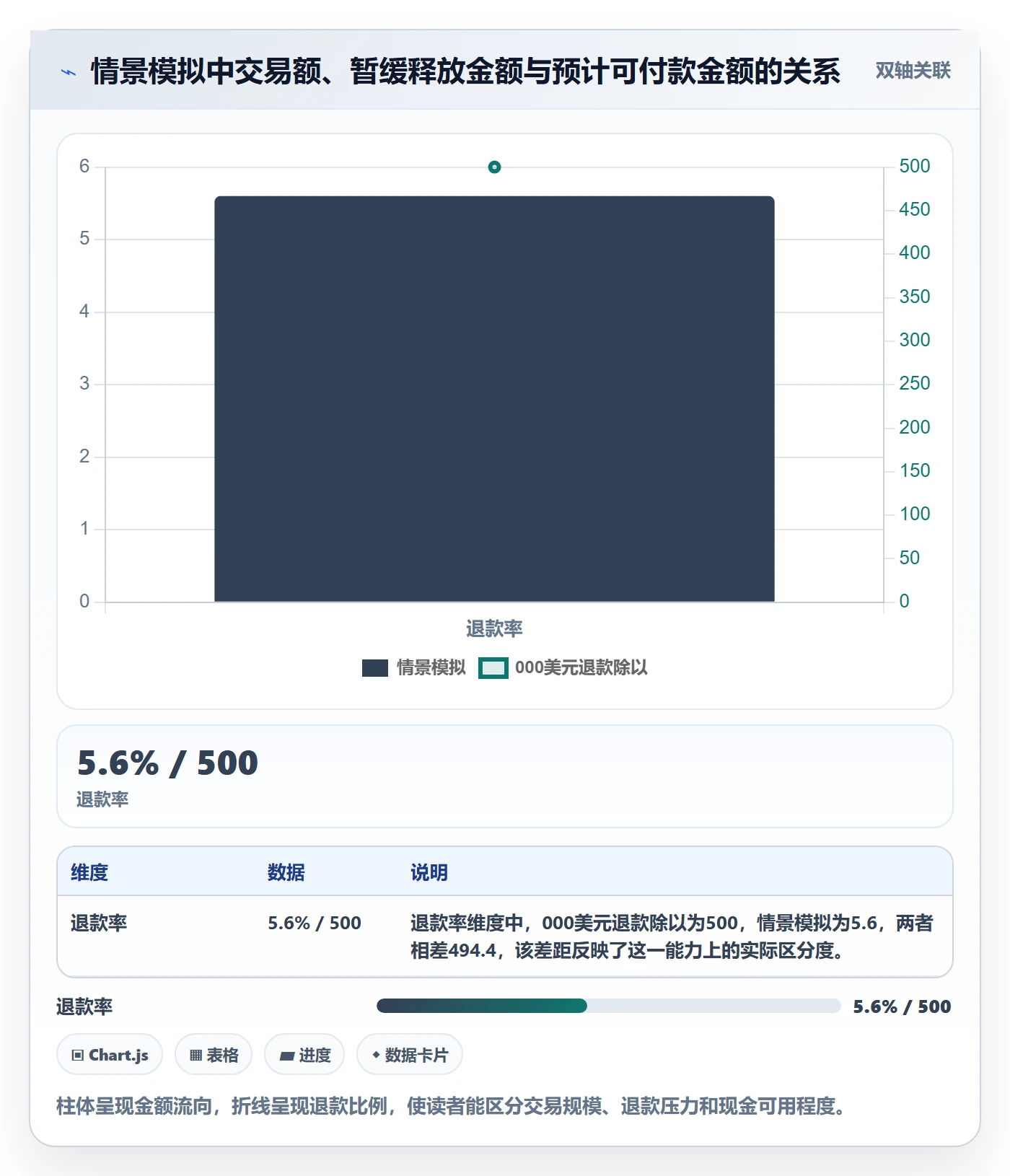
Task: Click the 数据卡片 pill button
Action: pyautogui.click(x=410, y=1055)
